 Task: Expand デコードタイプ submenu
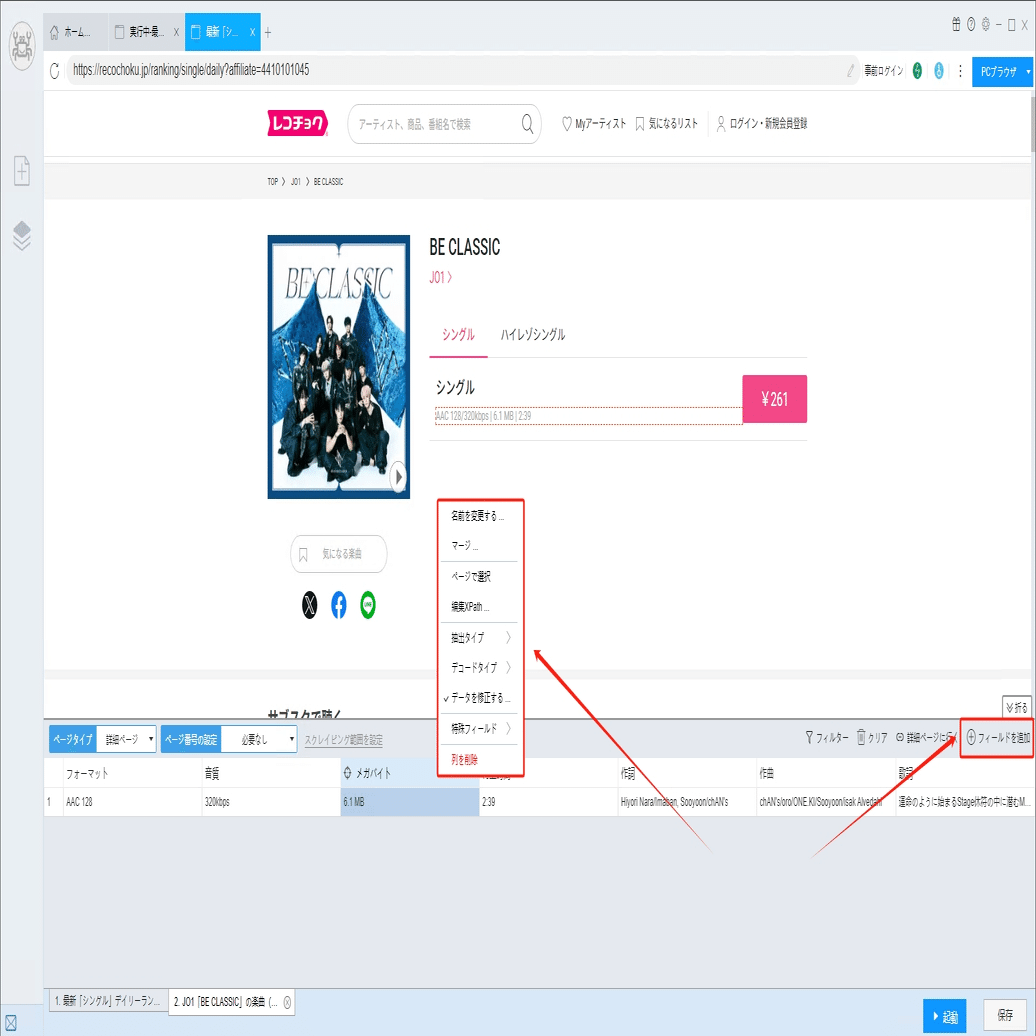click(x=479, y=667)
